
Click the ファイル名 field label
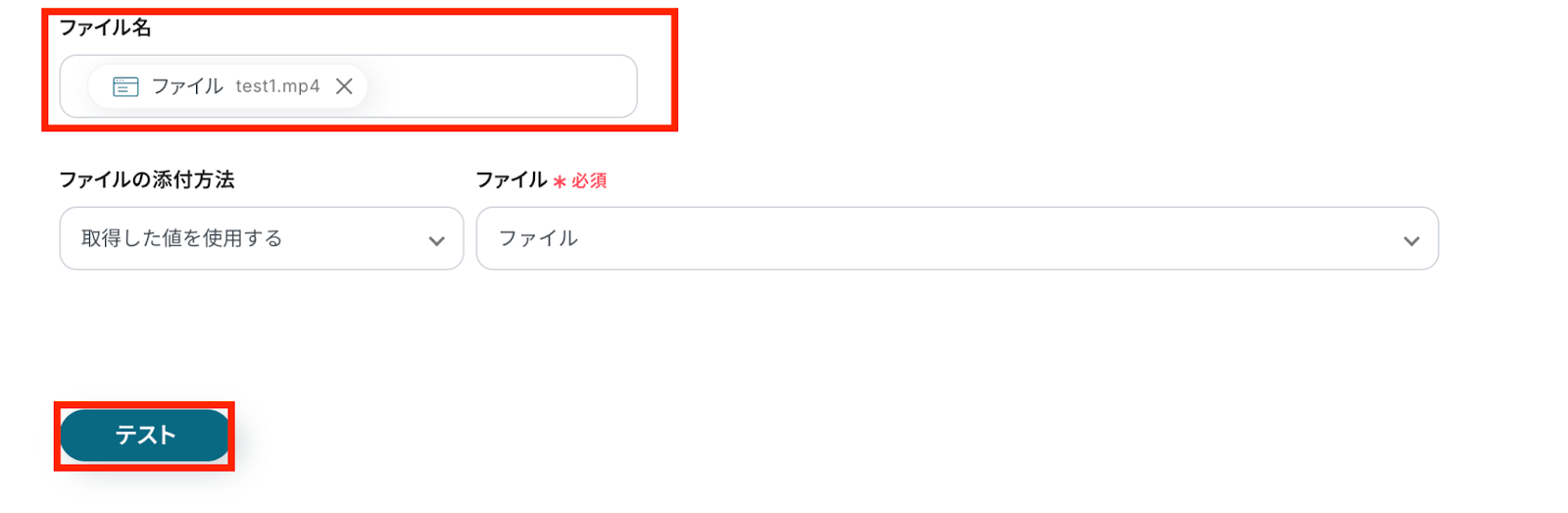tap(105, 27)
